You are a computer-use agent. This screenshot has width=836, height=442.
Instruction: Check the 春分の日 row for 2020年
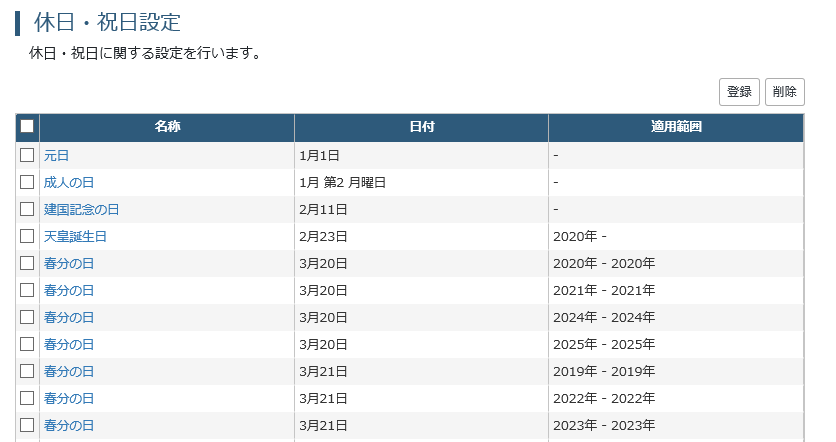click(27, 263)
